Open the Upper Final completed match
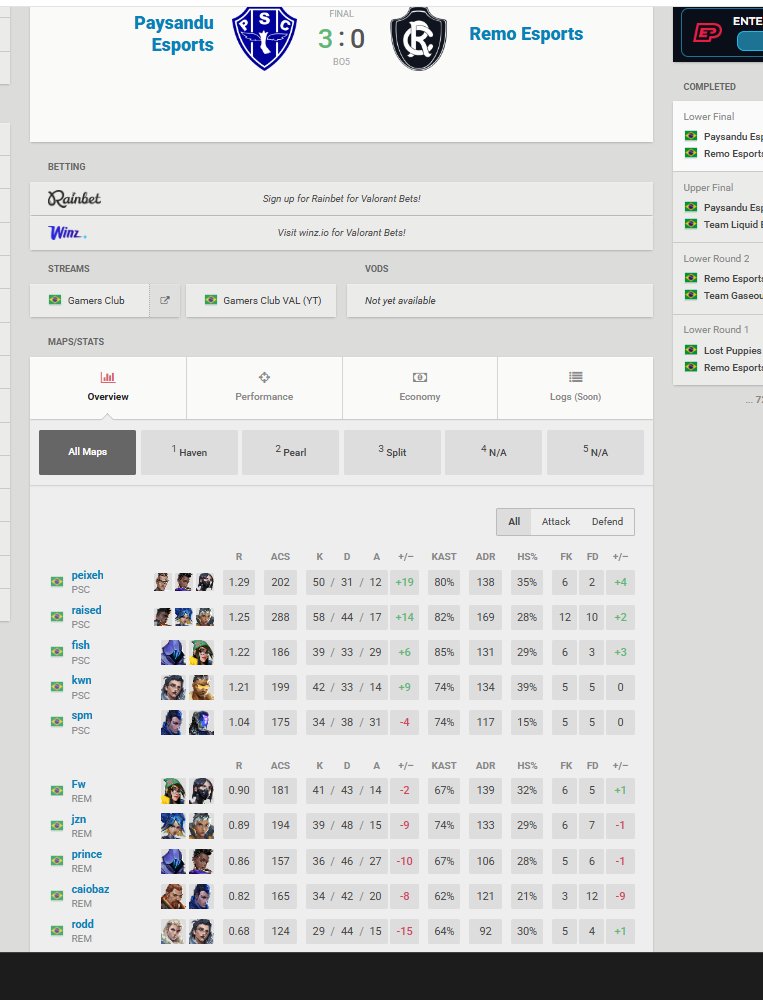This screenshot has height=1000, width=763. pos(718,206)
